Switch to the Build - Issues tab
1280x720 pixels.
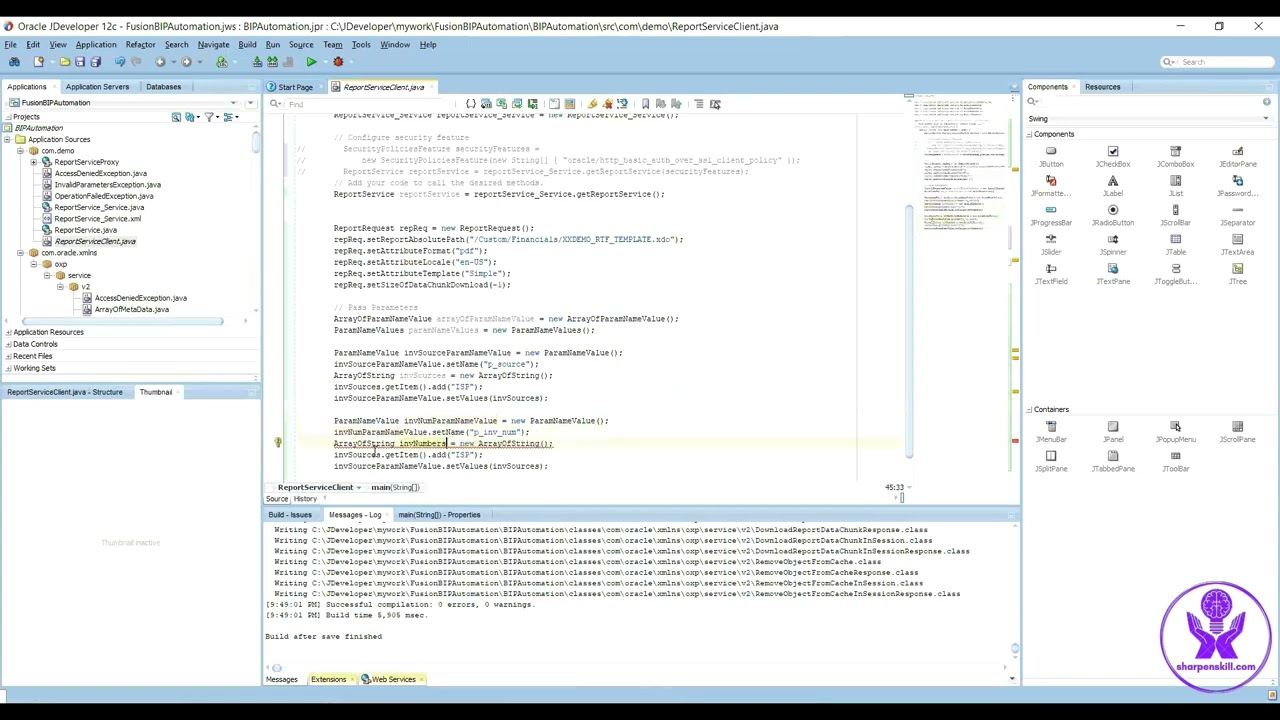pyautogui.click(x=290, y=515)
